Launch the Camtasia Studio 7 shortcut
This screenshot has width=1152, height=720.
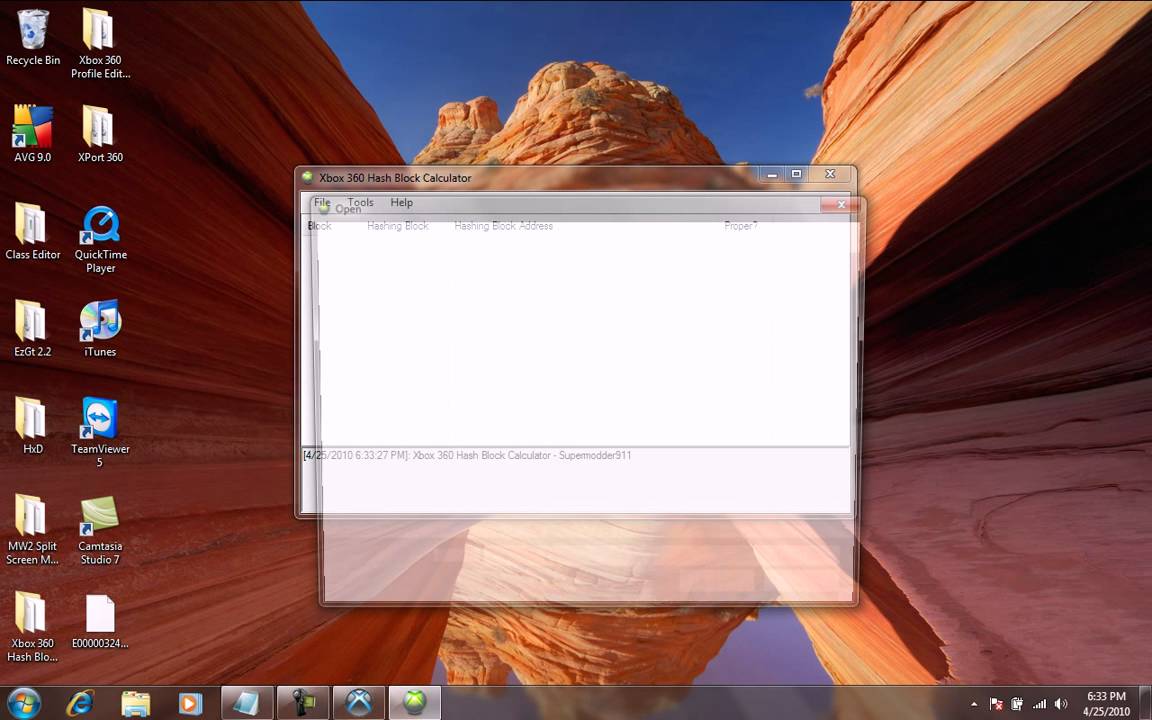point(100,529)
